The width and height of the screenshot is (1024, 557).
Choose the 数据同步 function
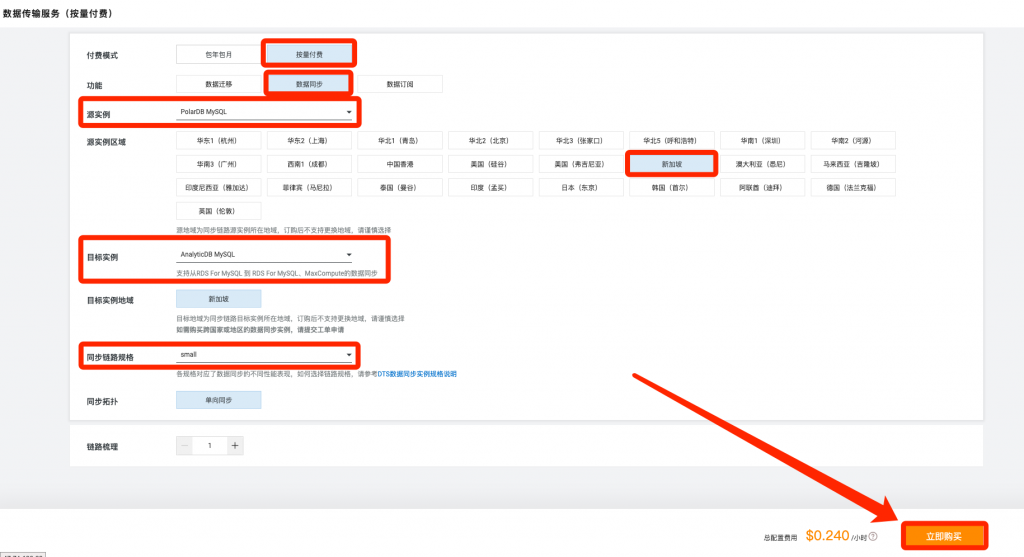[x=309, y=84]
